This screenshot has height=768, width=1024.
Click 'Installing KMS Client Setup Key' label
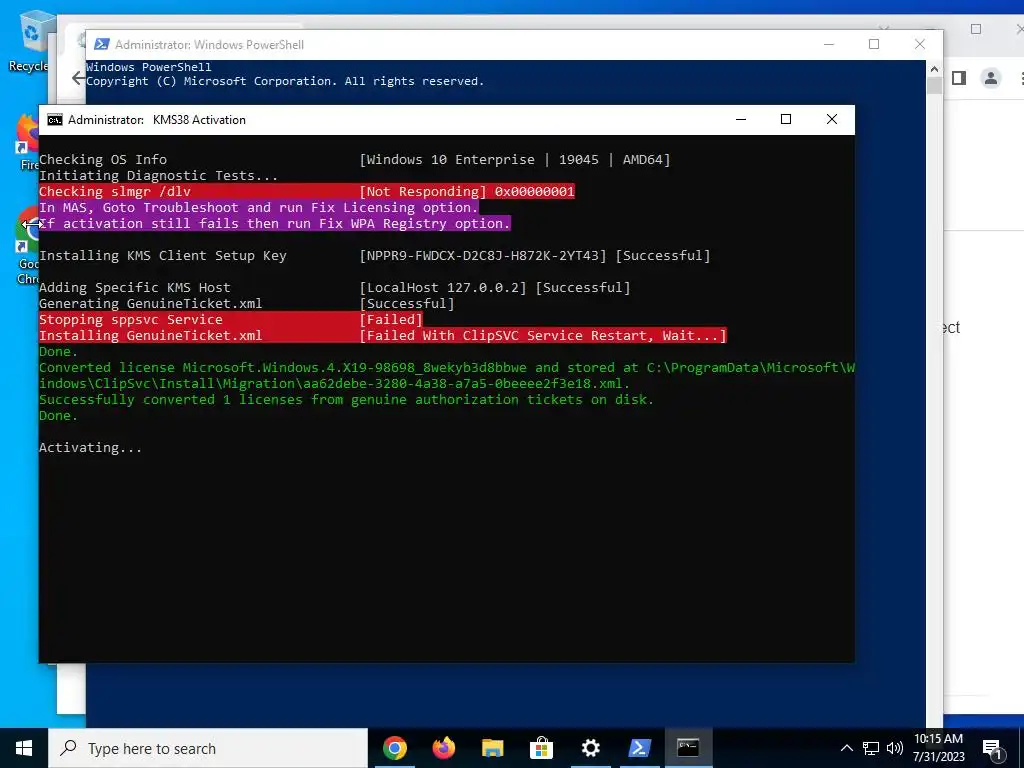[163, 255]
